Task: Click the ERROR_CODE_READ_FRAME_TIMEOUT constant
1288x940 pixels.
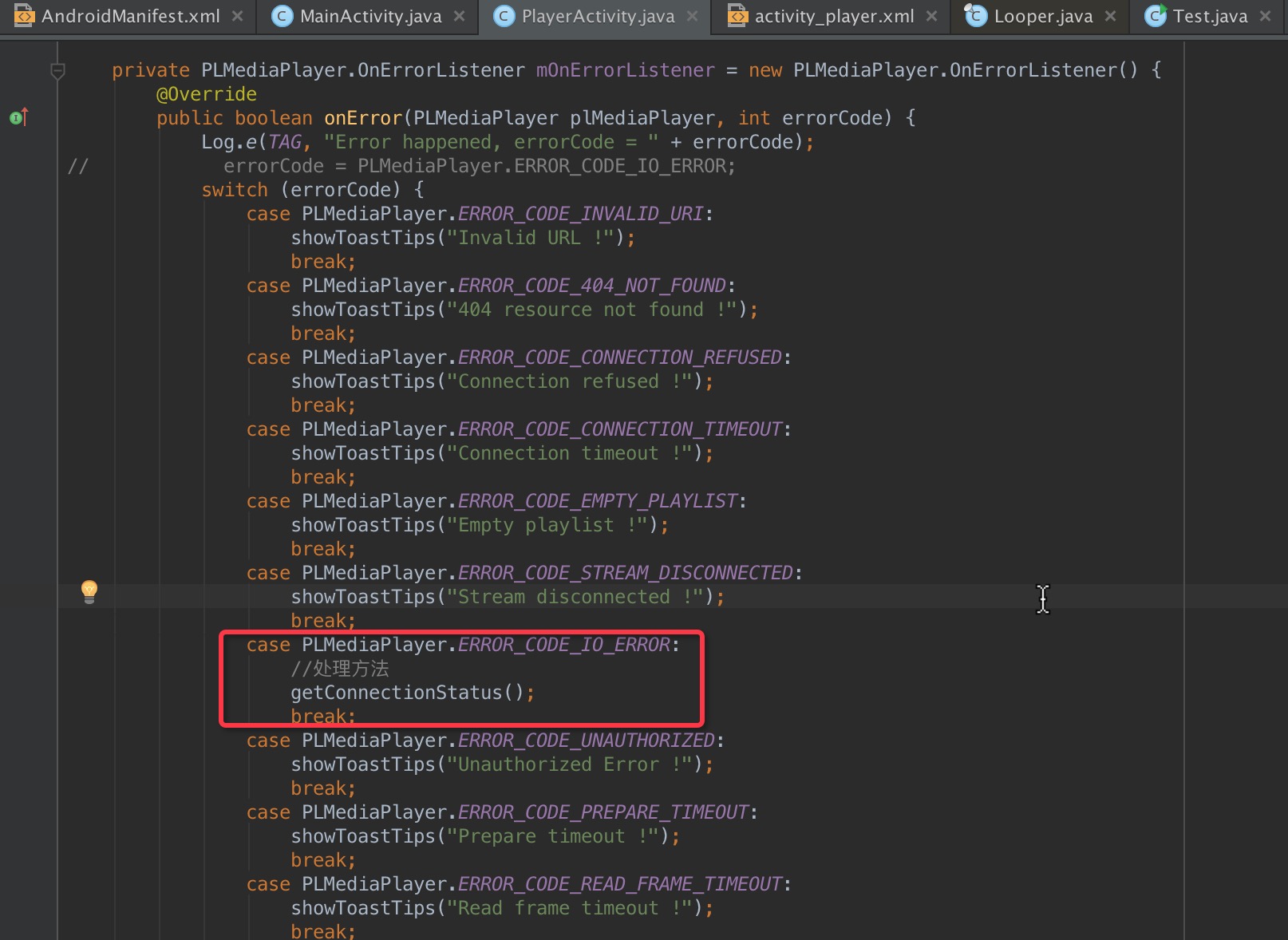Action: 620,884
